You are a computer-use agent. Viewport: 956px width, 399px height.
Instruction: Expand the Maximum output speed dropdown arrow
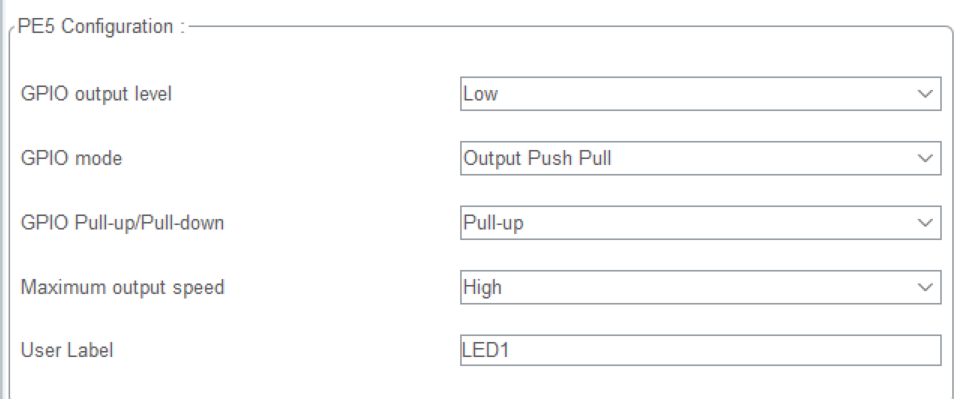click(x=926, y=287)
